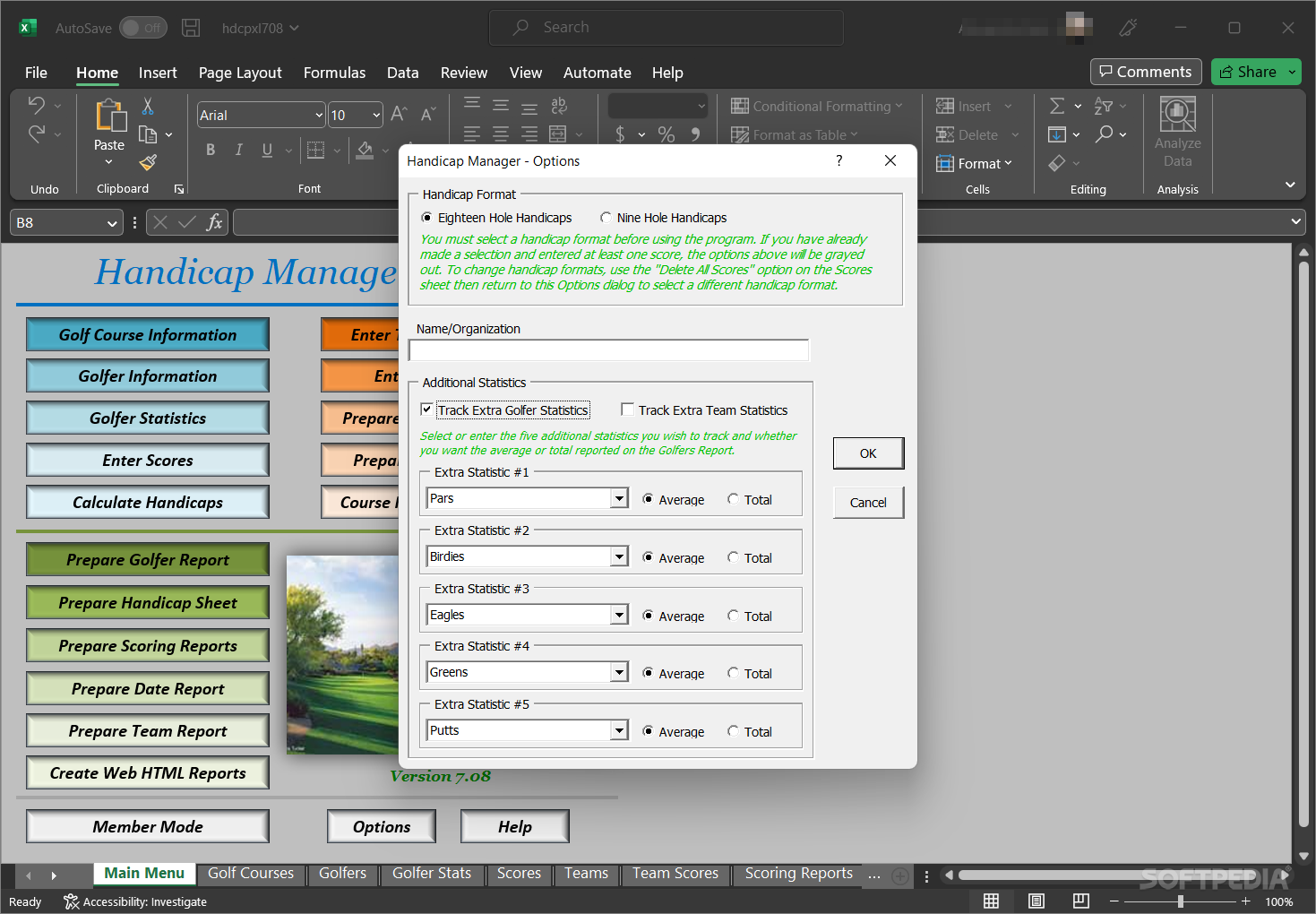Viewport: 1316px width, 914px height.
Task: Open the Name Box dropdown
Action: [112, 223]
